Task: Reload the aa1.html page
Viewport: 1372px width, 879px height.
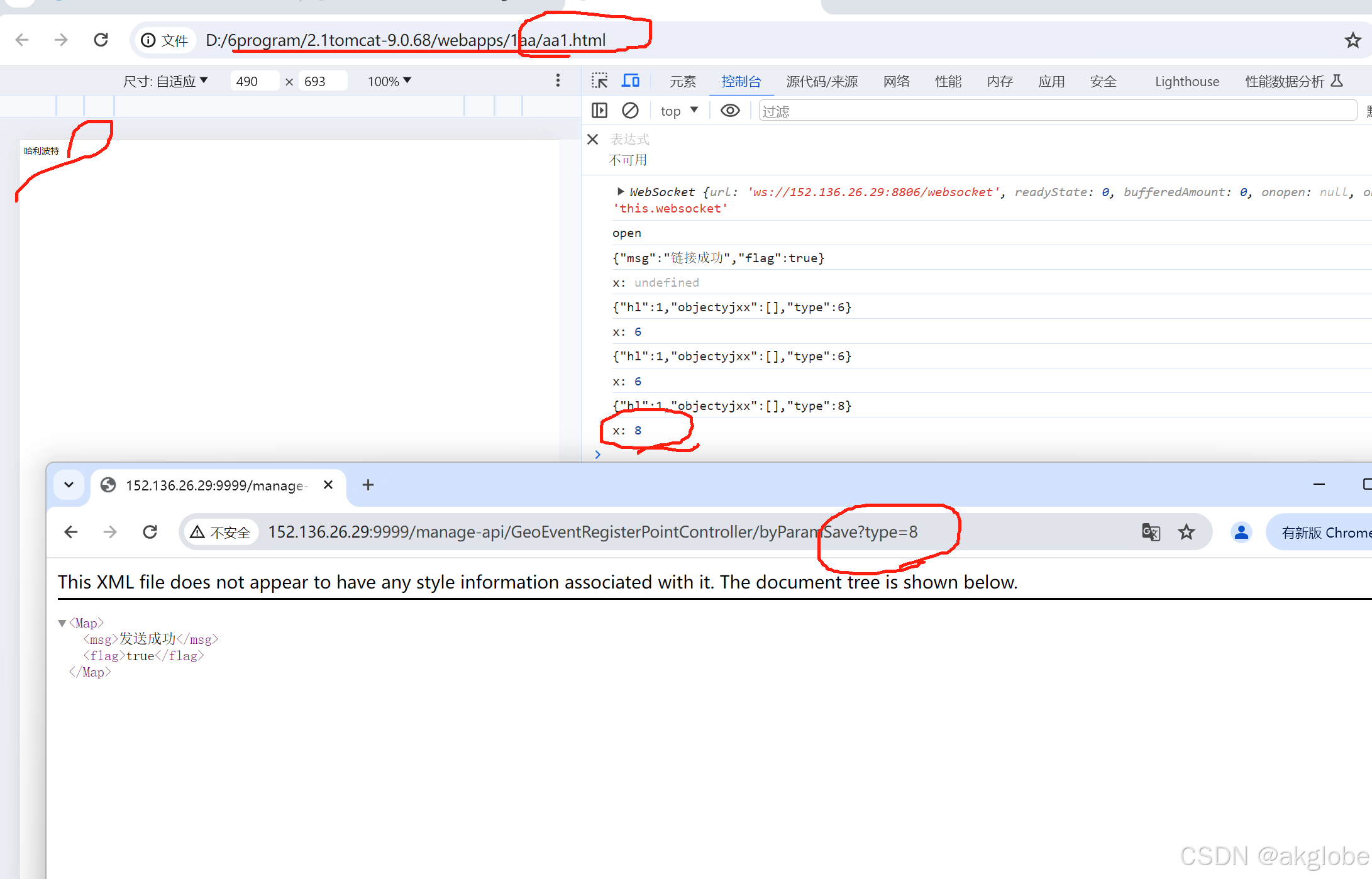Action: point(101,40)
